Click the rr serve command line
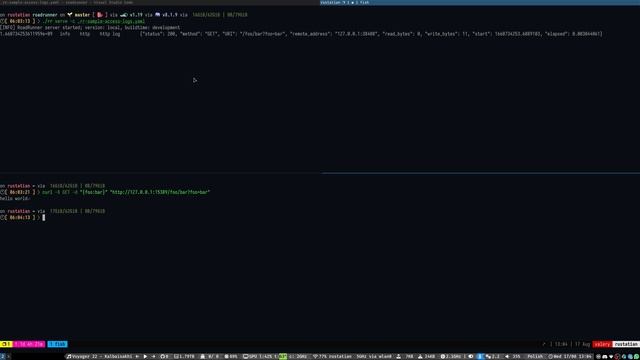The image size is (640, 360). point(93,21)
